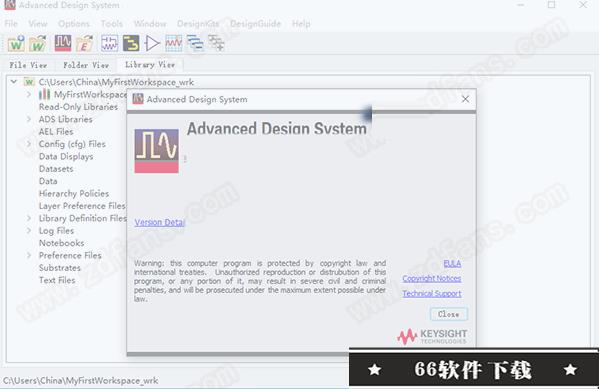Screen dimensions: 599x389
Task: Click the New Workspace toolbar icon
Action: (16, 43)
